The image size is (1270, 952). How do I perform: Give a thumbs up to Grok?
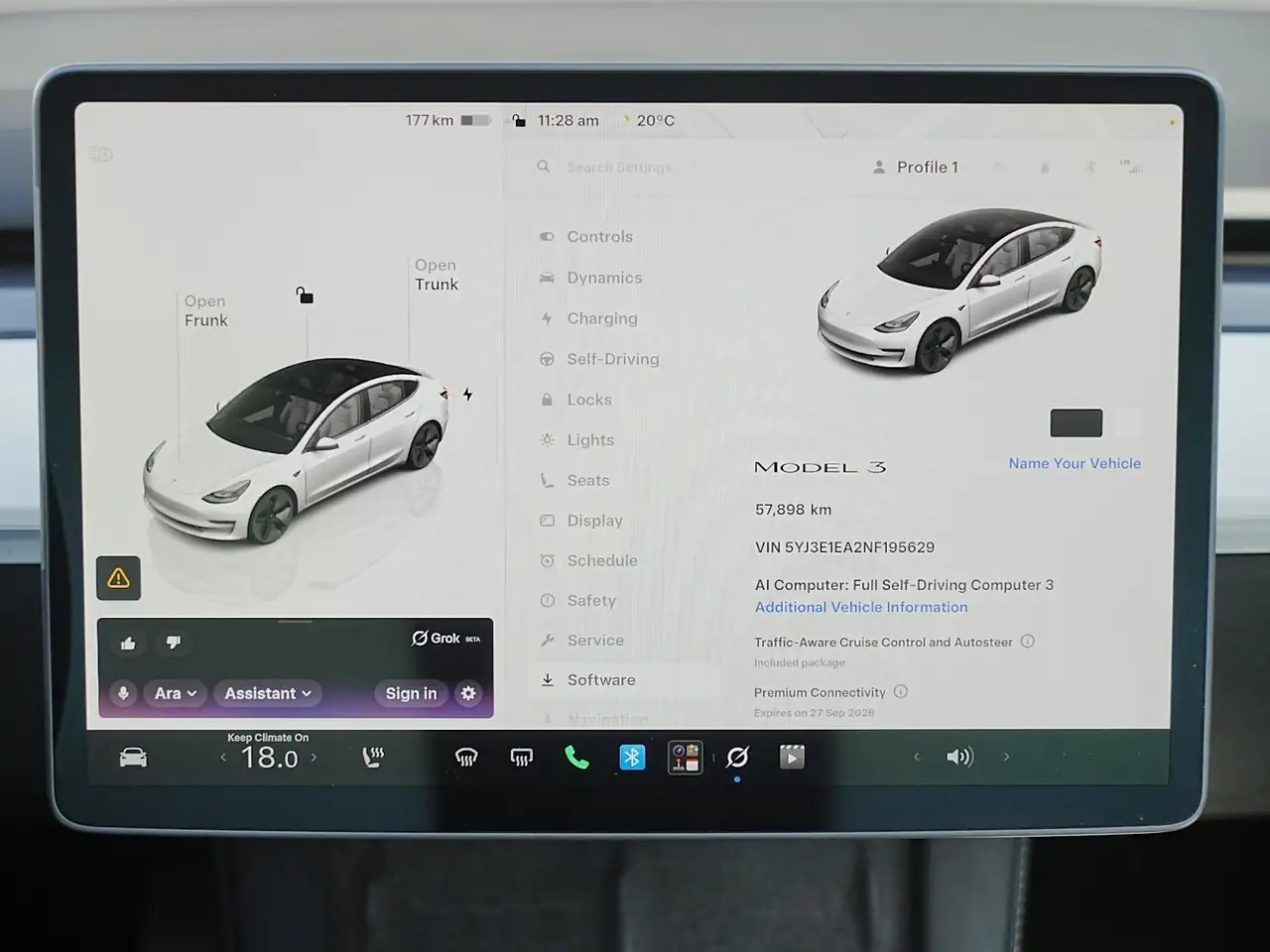128,643
